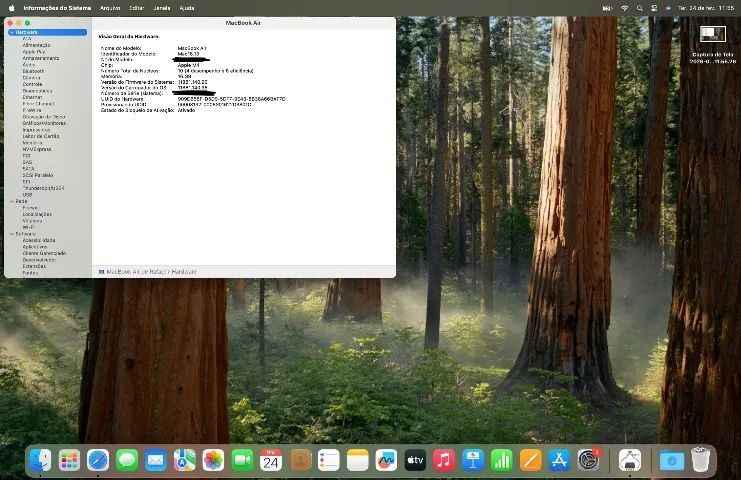Open System Settings with badge
The height and width of the screenshot is (480, 741).
(588, 460)
